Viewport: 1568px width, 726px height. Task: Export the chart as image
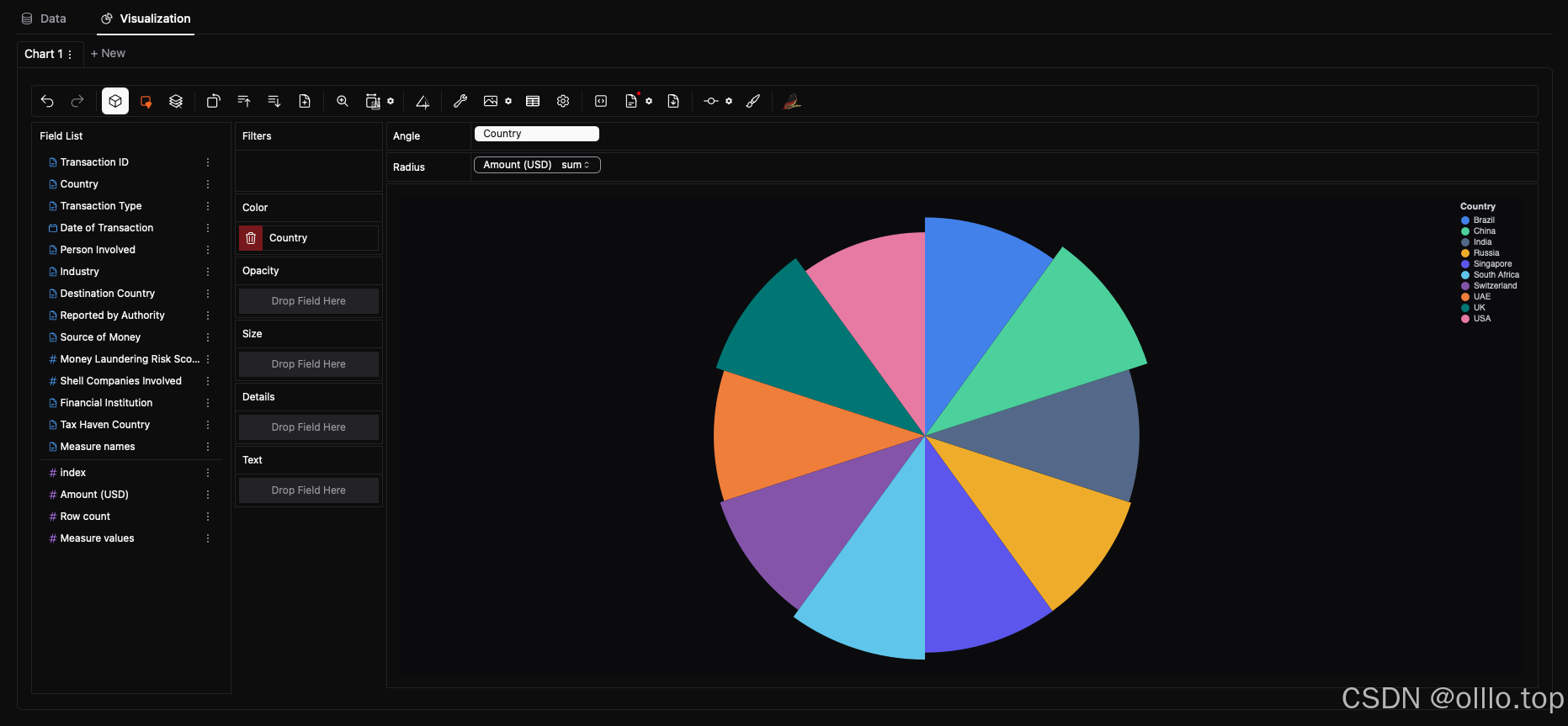[x=491, y=101]
